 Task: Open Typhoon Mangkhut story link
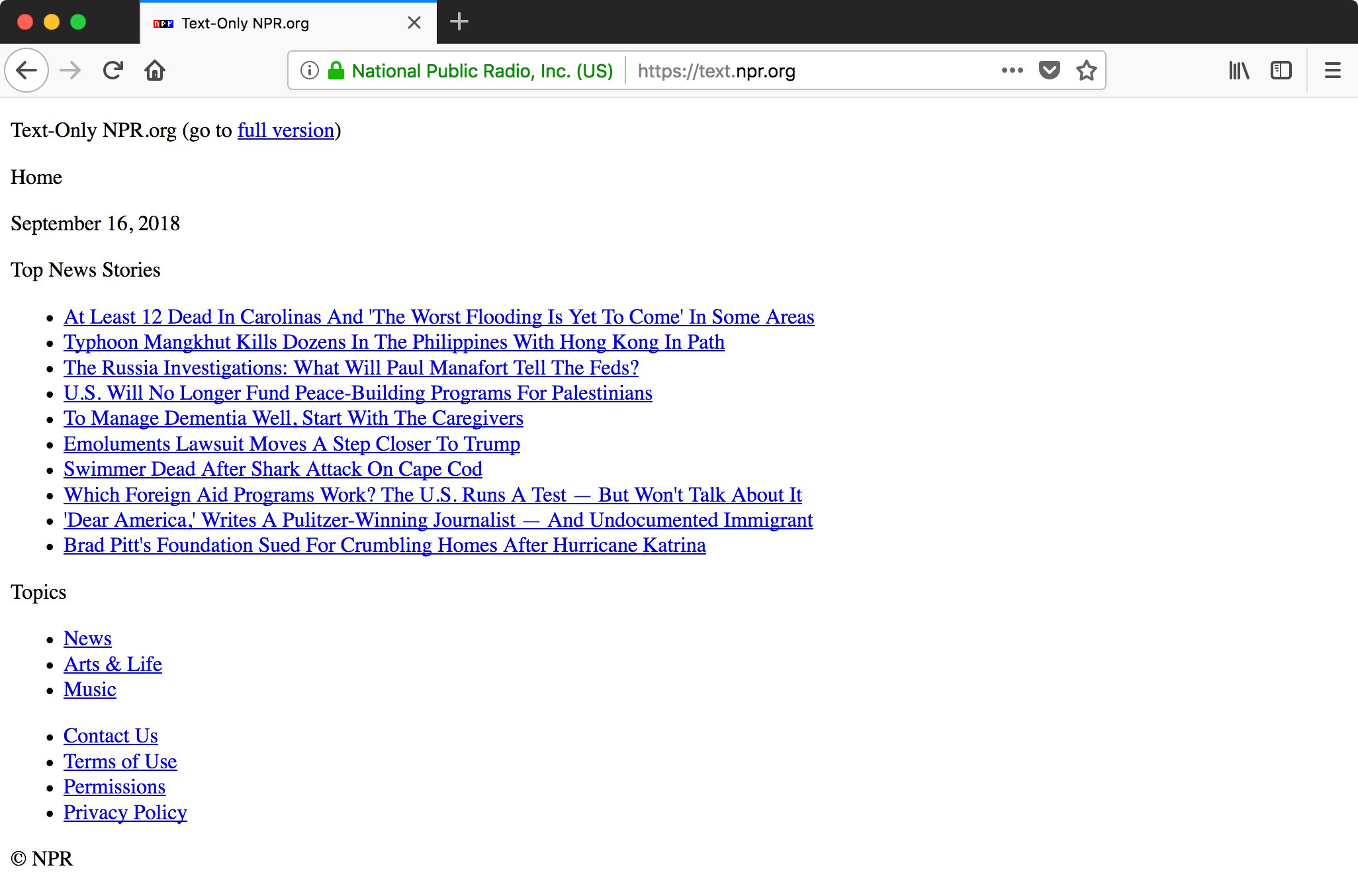click(x=394, y=342)
